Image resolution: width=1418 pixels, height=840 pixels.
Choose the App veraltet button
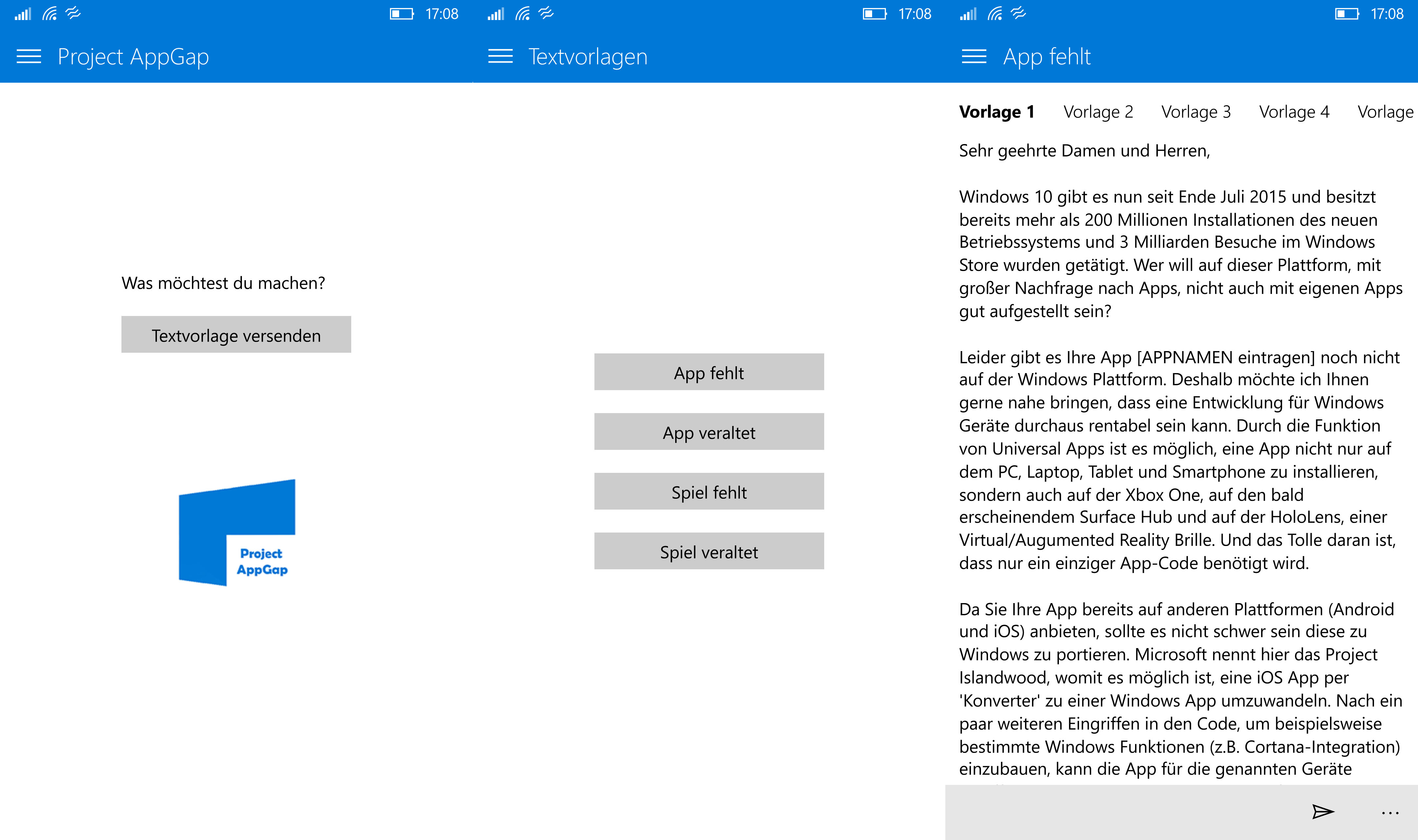pyautogui.click(x=709, y=431)
